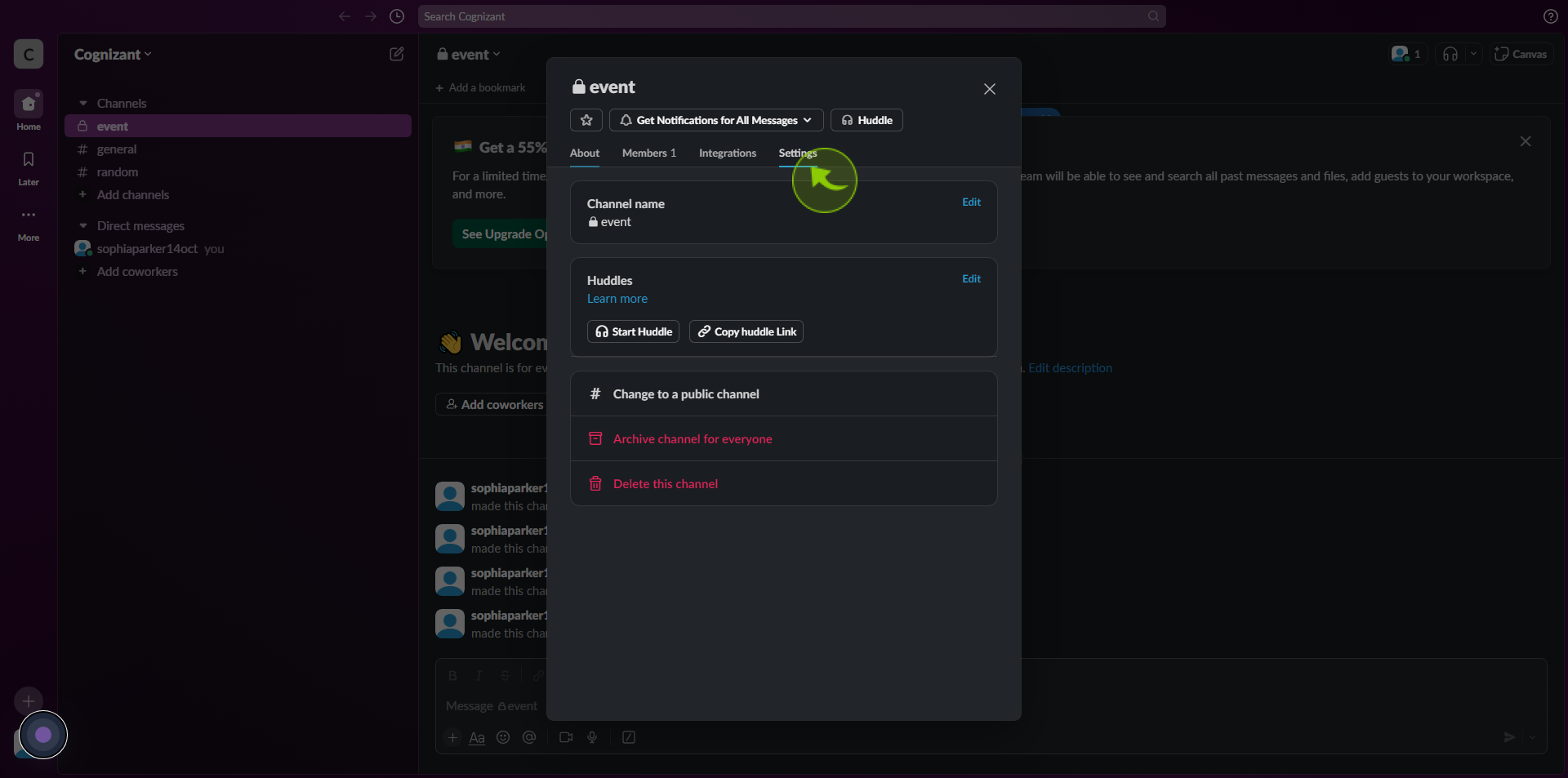Go forward in history
The image size is (1568, 778).
pos(371,16)
